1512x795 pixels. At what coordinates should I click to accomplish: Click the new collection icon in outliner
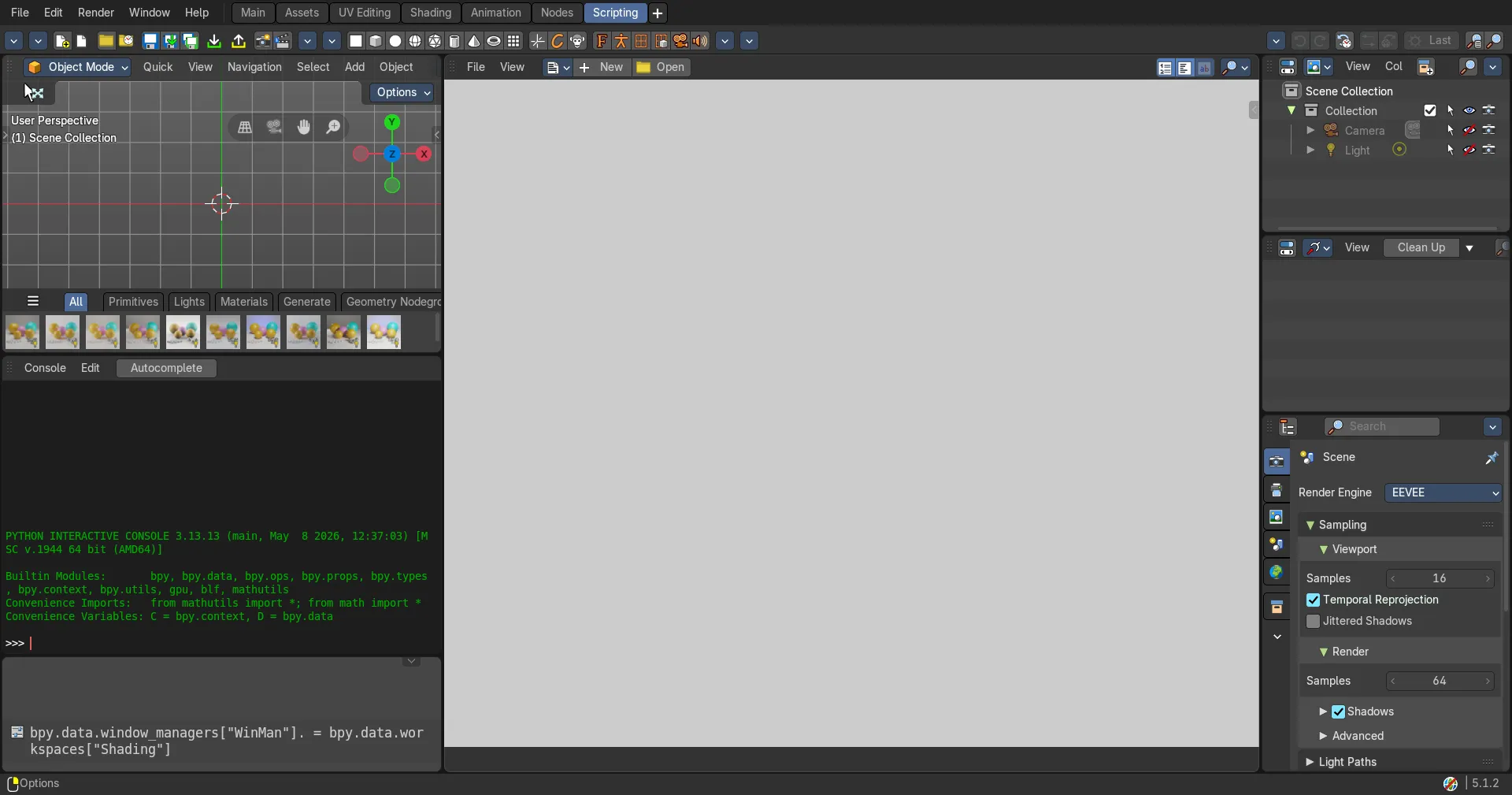click(x=1425, y=67)
